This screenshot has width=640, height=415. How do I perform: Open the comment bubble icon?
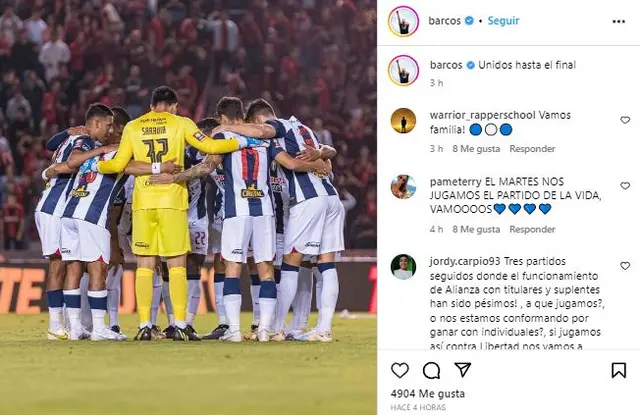pos(431,371)
